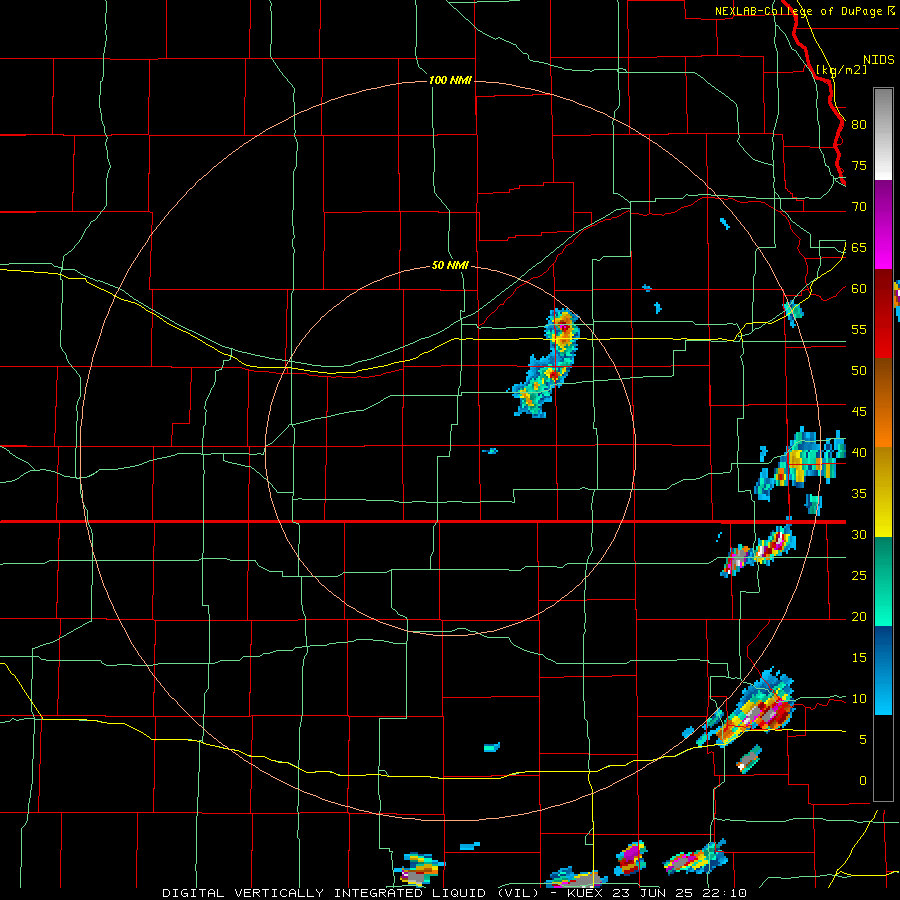Click the 5 value on the scale
The width and height of the screenshot is (900, 900).
point(863,740)
